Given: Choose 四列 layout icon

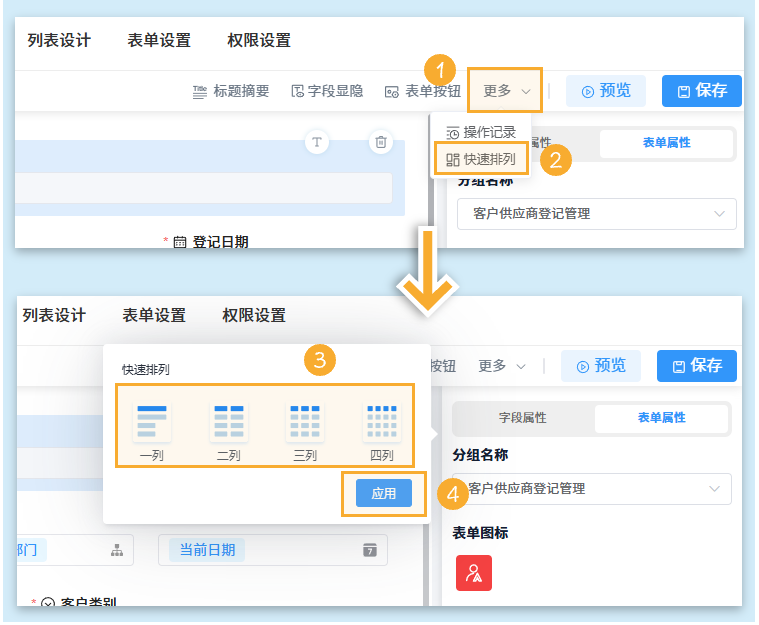Looking at the screenshot, I should pyautogui.click(x=382, y=421).
